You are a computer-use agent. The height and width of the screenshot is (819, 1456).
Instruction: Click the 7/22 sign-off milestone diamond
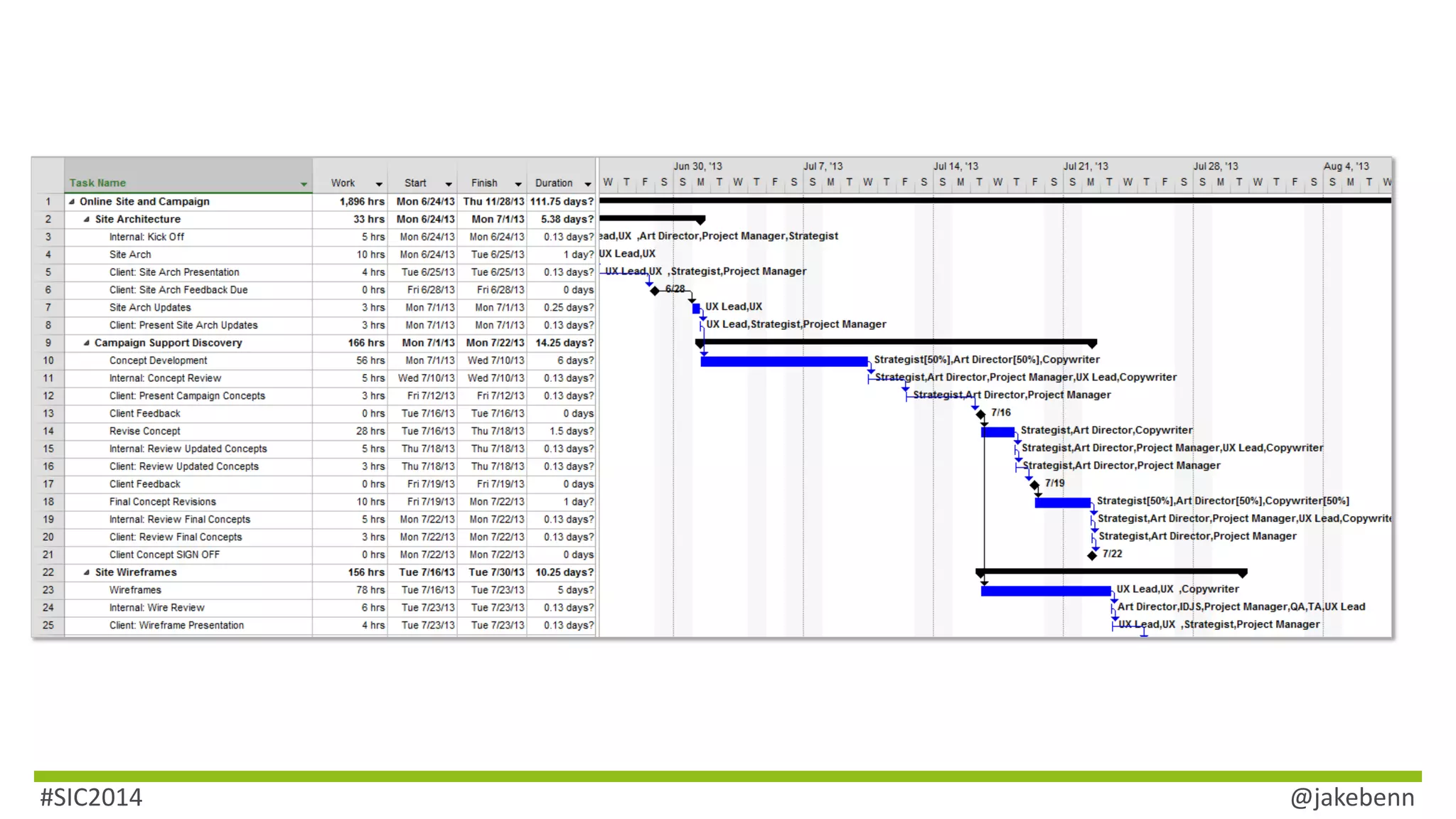(1092, 555)
